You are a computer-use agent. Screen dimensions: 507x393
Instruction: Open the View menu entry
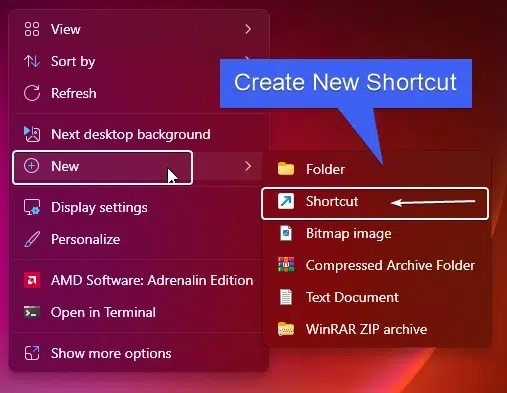tap(139, 29)
